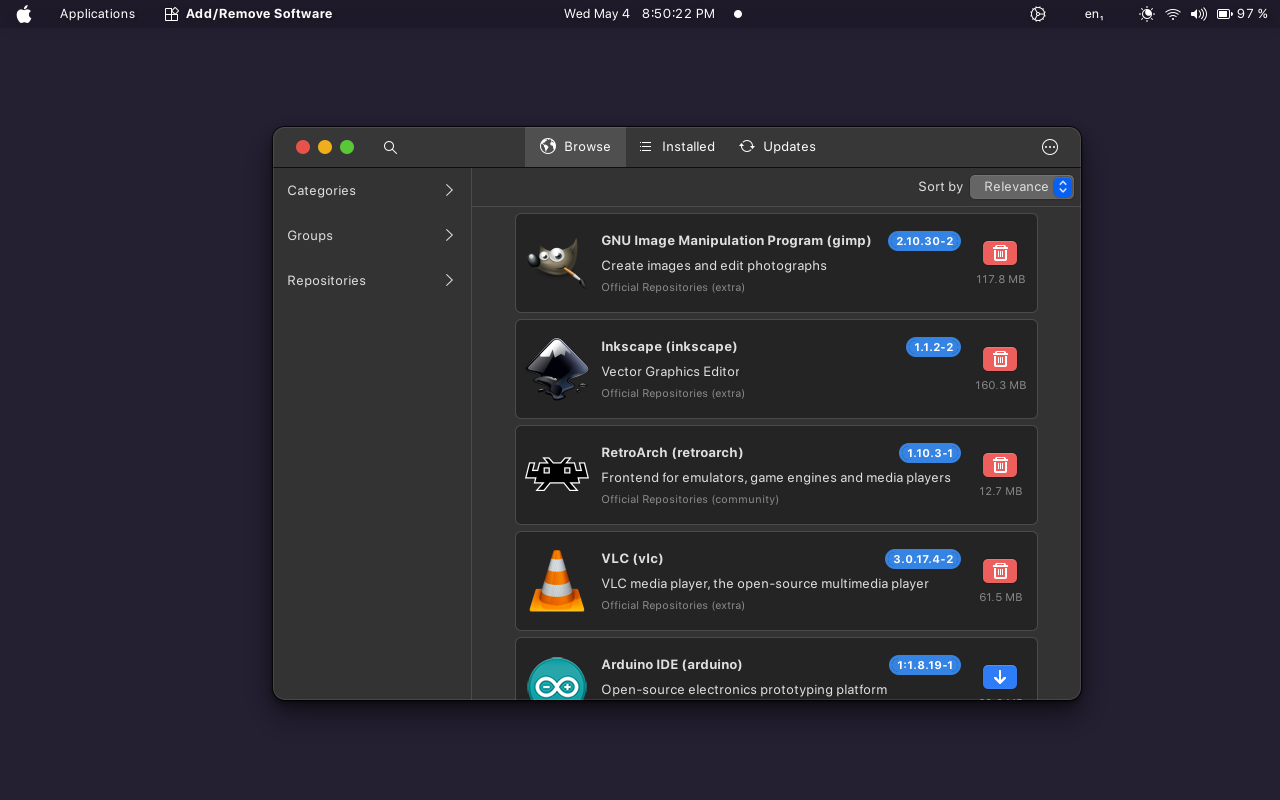Open the clock date and time
The width and height of the screenshot is (1280, 800).
point(639,14)
